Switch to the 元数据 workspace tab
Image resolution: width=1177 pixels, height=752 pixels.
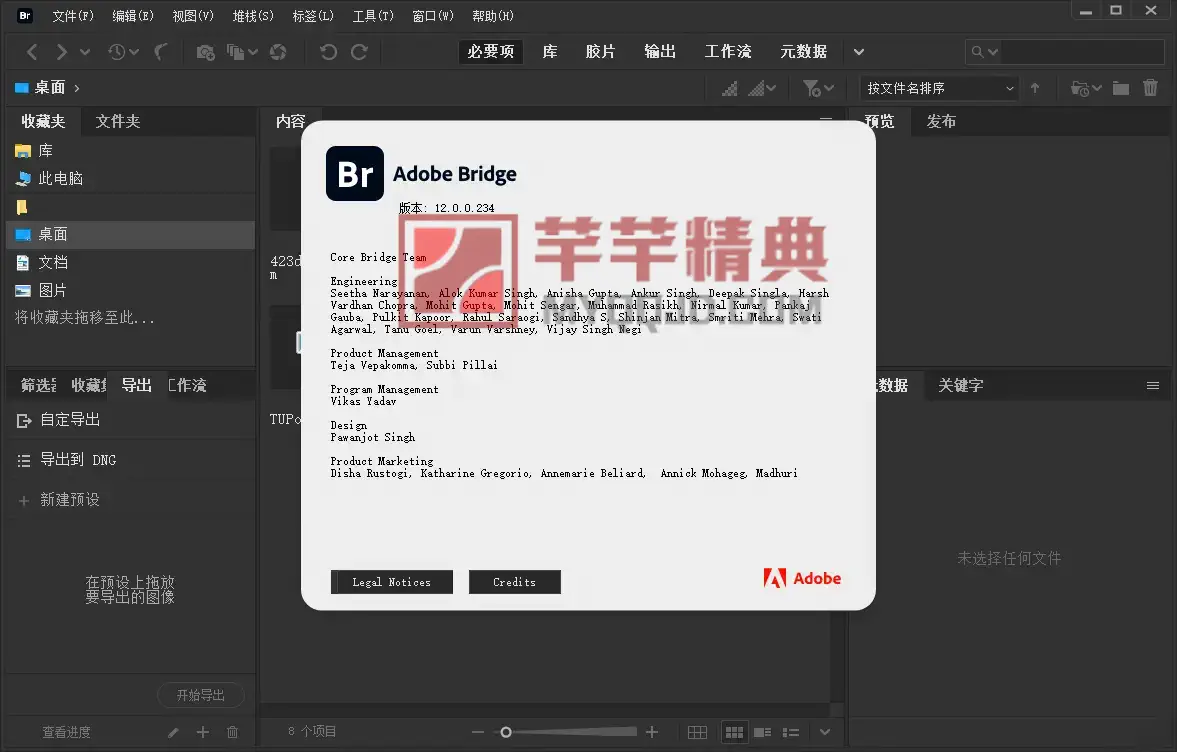point(804,51)
